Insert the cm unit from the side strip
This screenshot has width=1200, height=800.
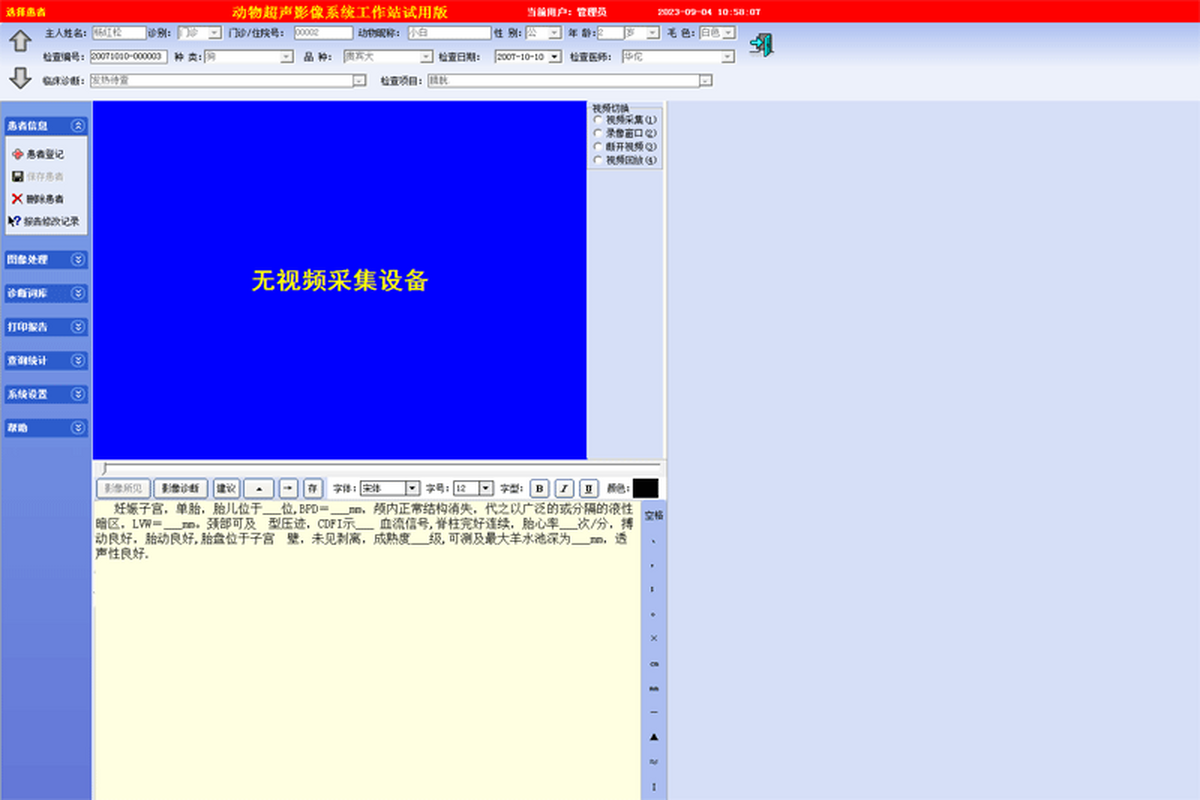click(654, 663)
